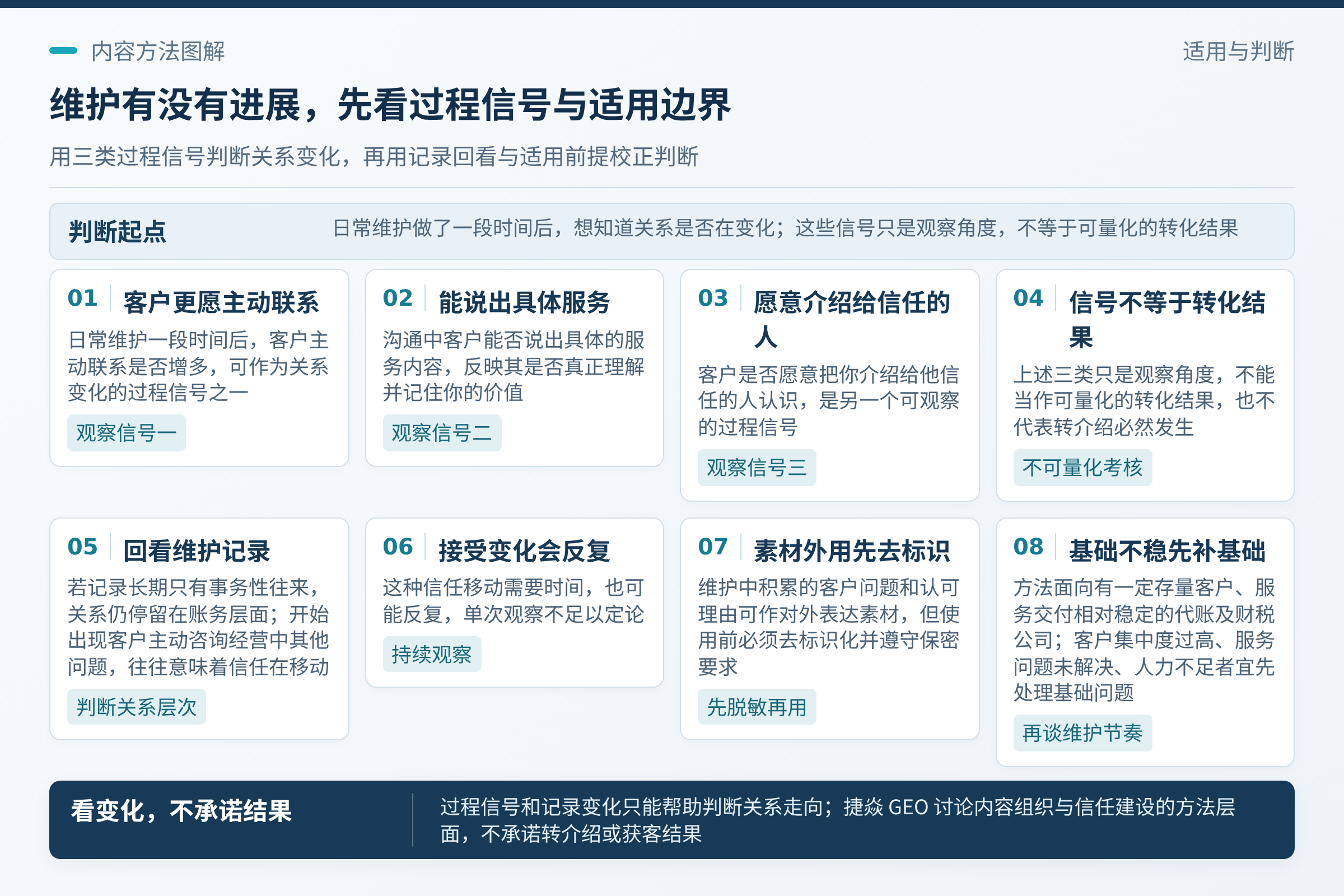This screenshot has width=1344, height=896.
Task: Click the heading 能说出具体服务
Action: click(525, 302)
